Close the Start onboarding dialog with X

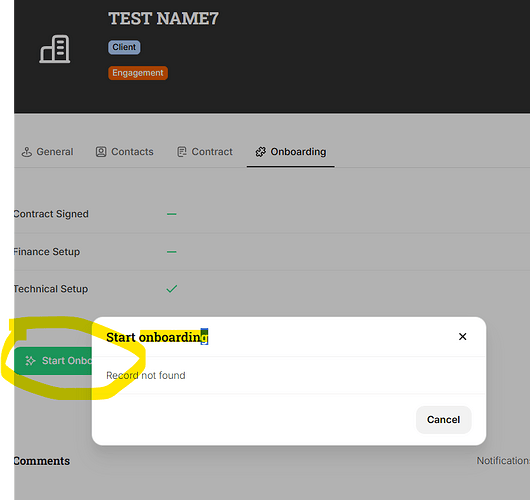coord(462,336)
